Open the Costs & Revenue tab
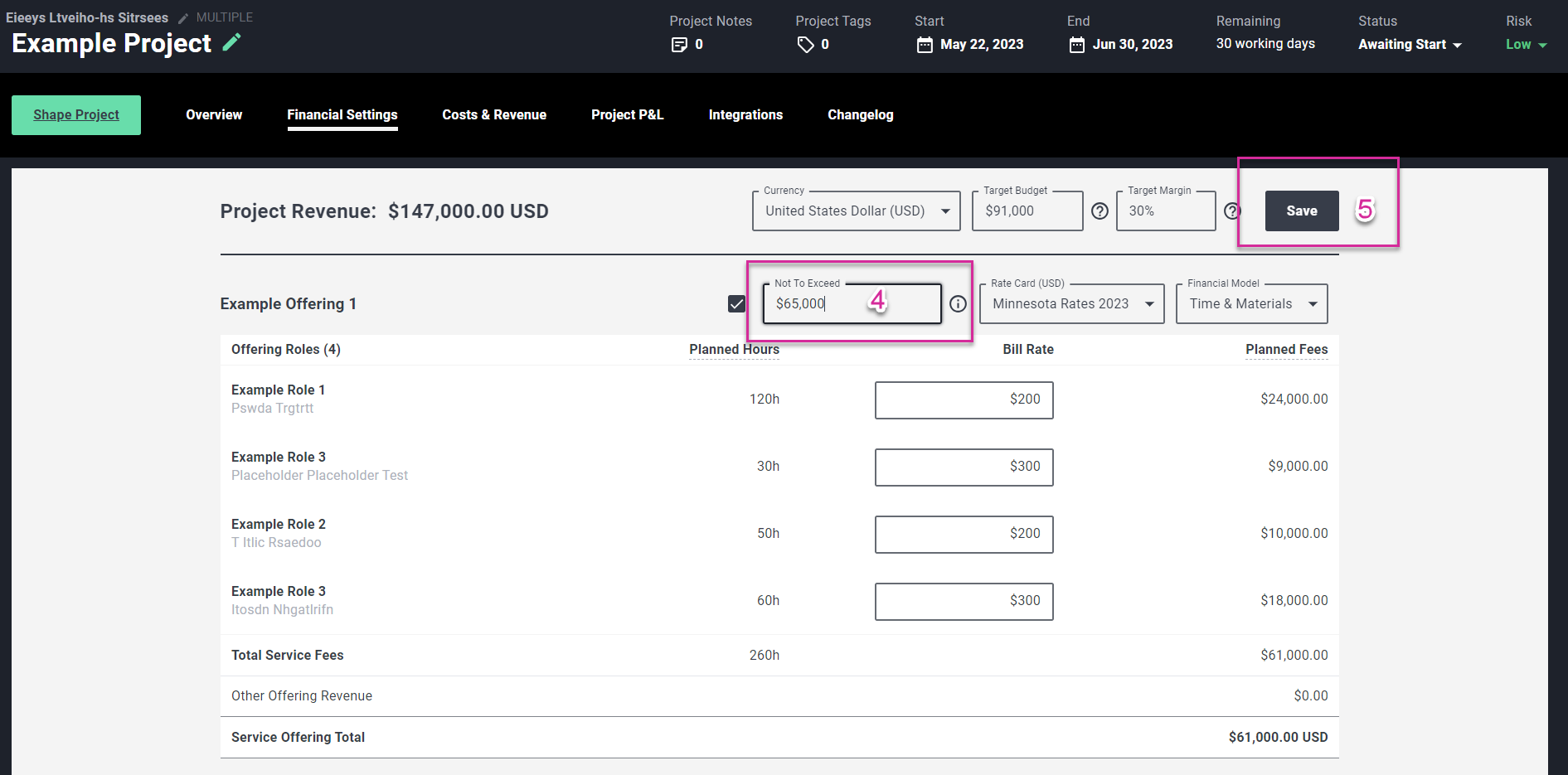Image resolution: width=1568 pixels, height=775 pixels. pyautogui.click(x=494, y=114)
